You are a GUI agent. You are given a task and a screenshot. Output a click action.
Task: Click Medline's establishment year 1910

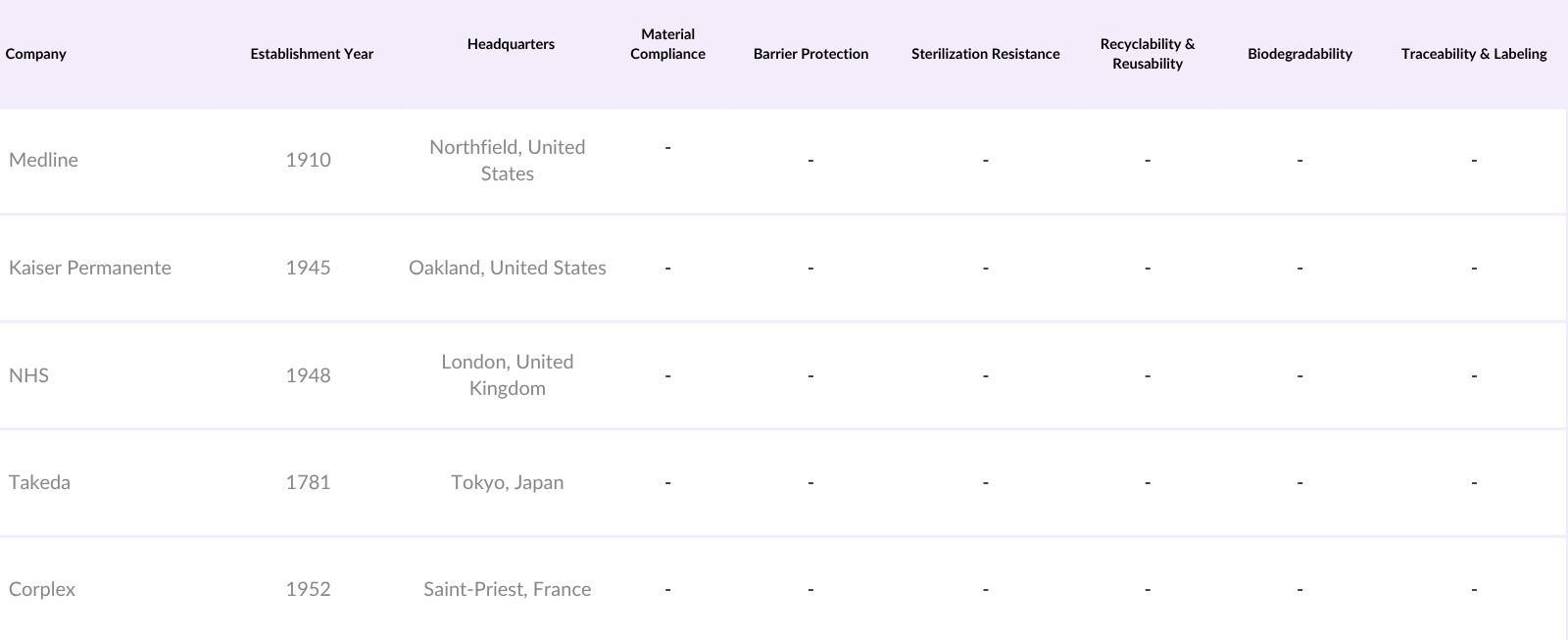(x=308, y=160)
